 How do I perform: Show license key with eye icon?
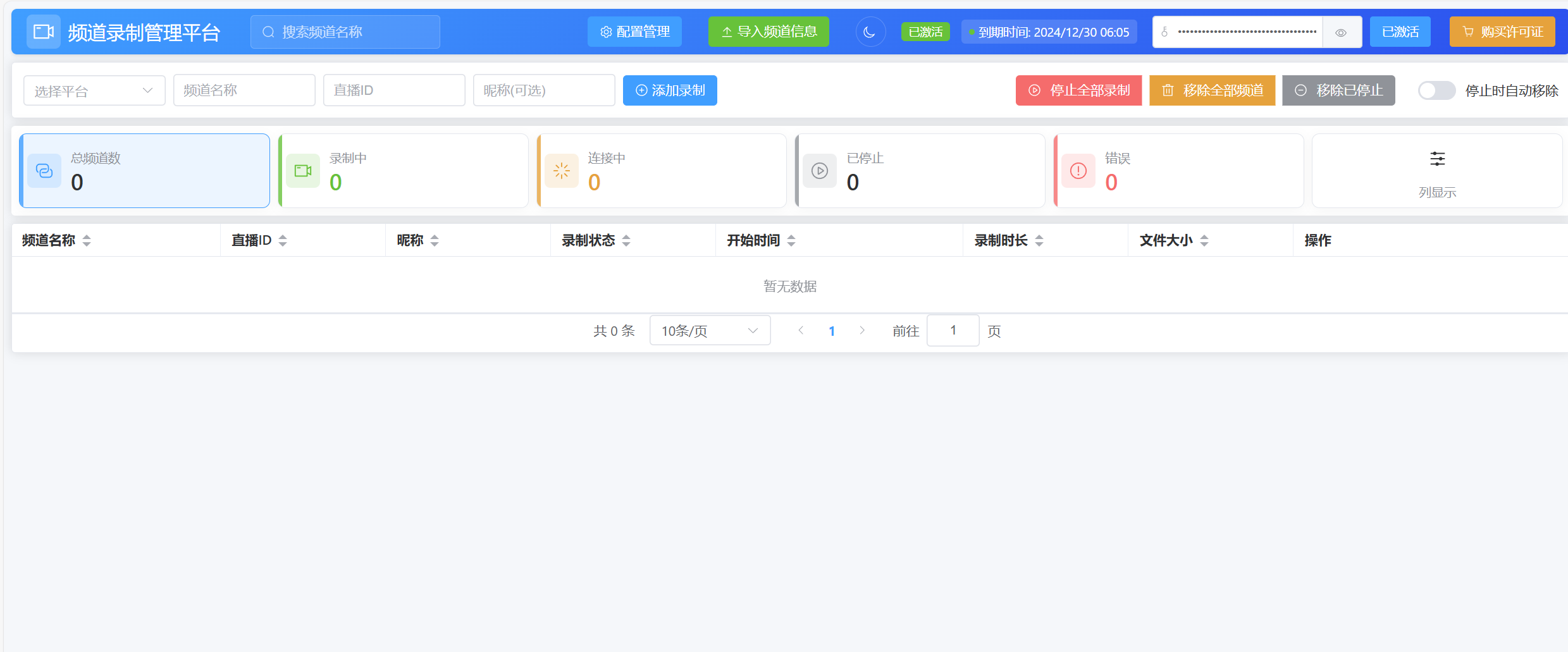[1341, 32]
